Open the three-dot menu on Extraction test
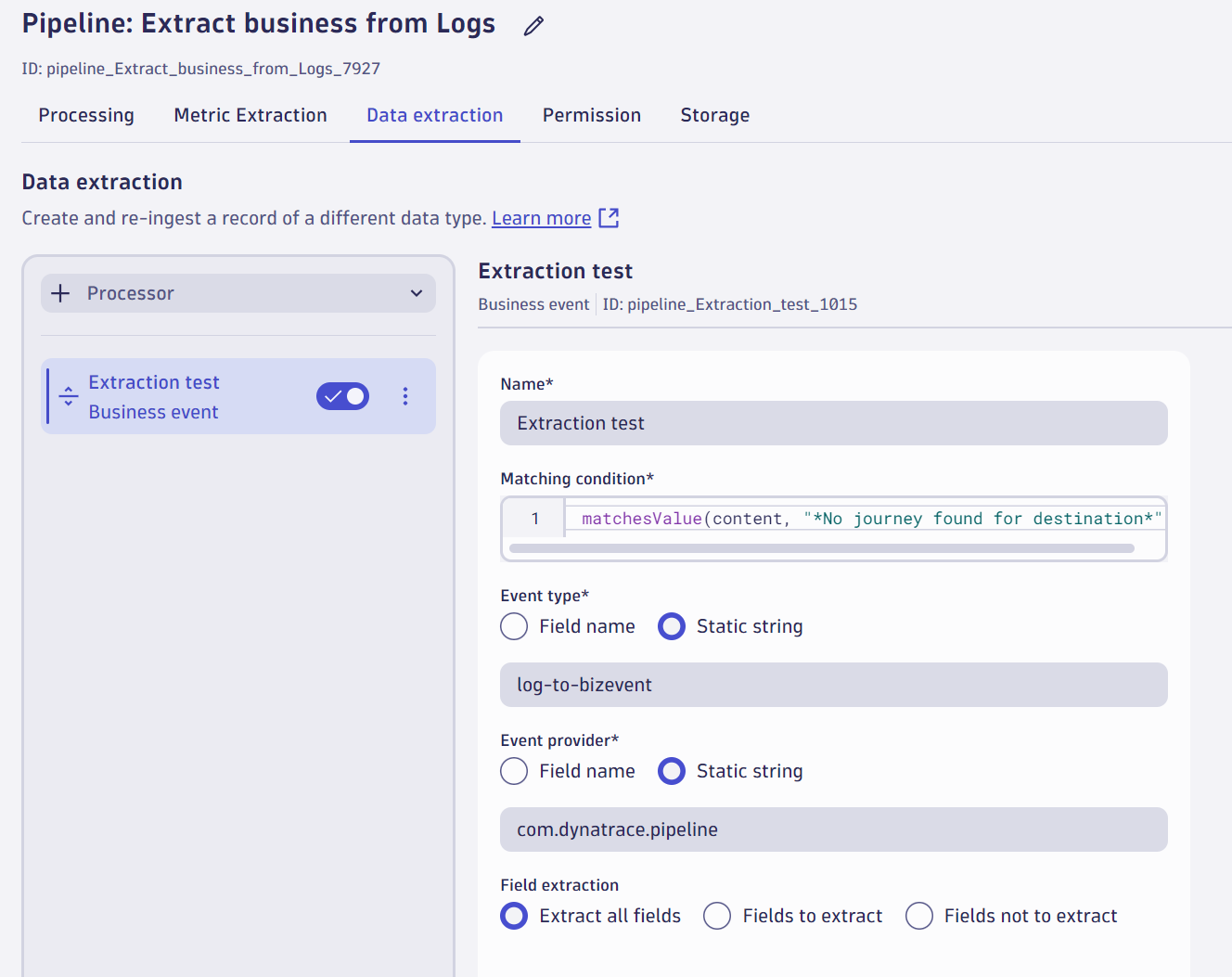This screenshot has height=977, width=1232. point(405,396)
